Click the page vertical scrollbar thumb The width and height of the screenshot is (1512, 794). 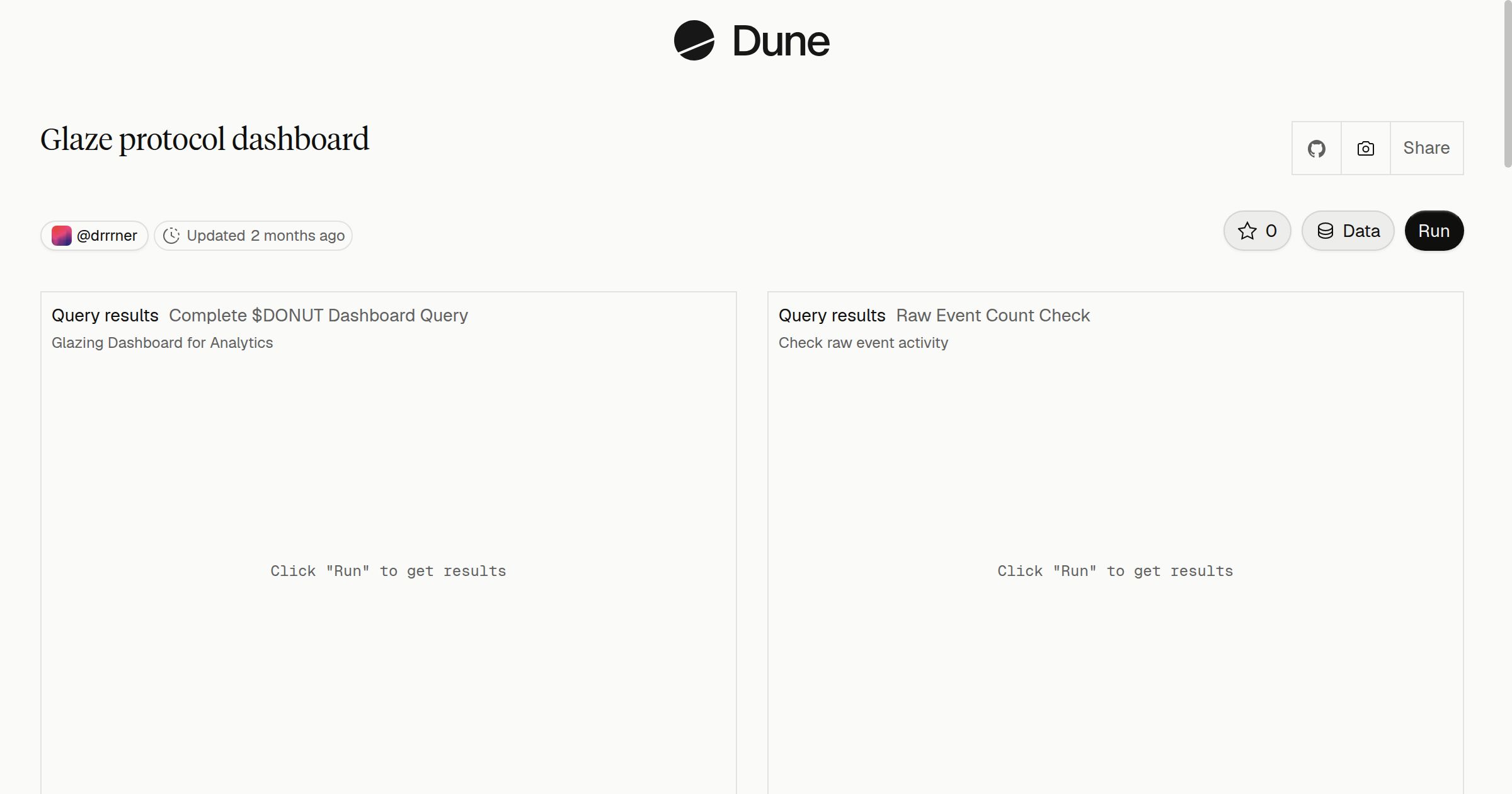(x=1508, y=83)
